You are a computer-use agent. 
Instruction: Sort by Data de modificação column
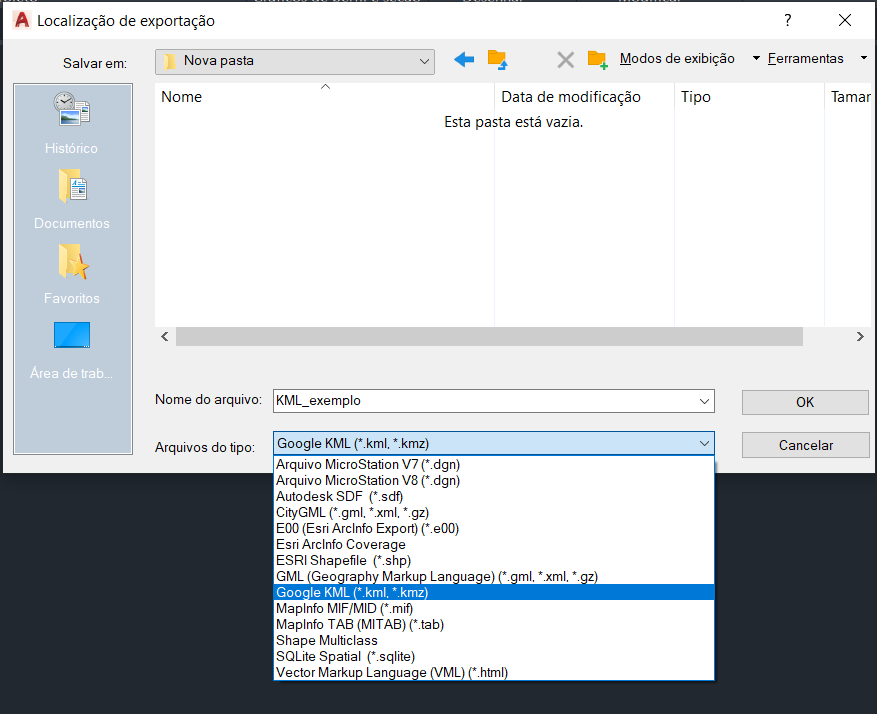click(584, 97)
